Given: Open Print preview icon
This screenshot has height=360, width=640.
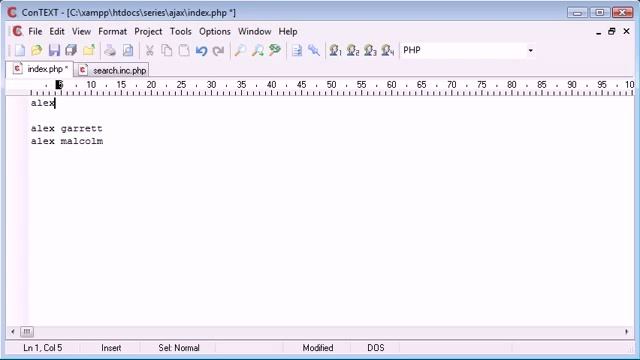Looking at the screenshot, I should [x=128, y=51].
